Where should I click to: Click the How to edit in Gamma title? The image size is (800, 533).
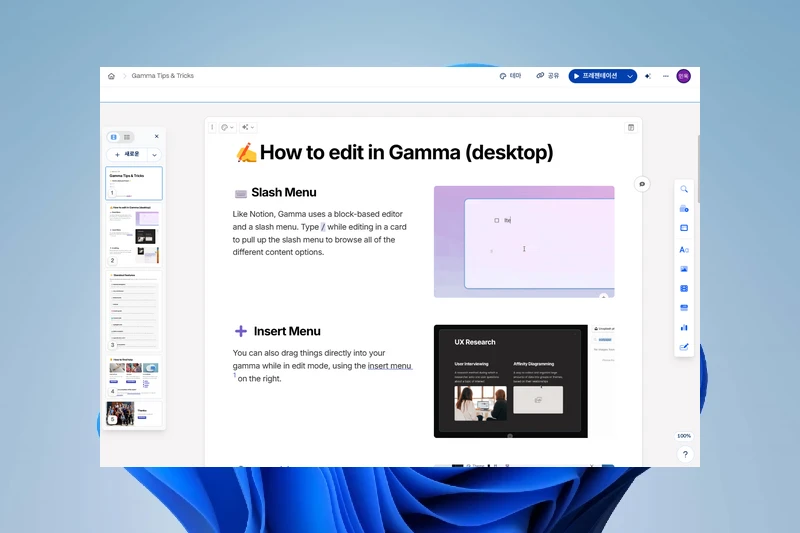[x=406, y=152]
